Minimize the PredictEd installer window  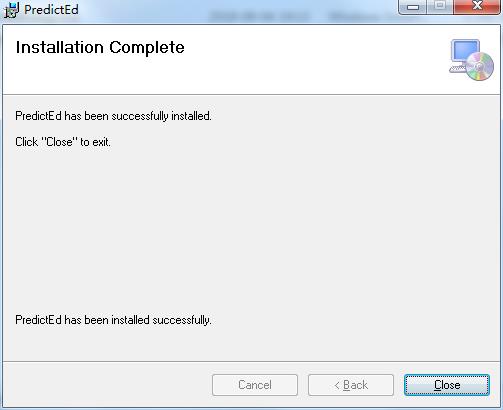tap(413, 7)
